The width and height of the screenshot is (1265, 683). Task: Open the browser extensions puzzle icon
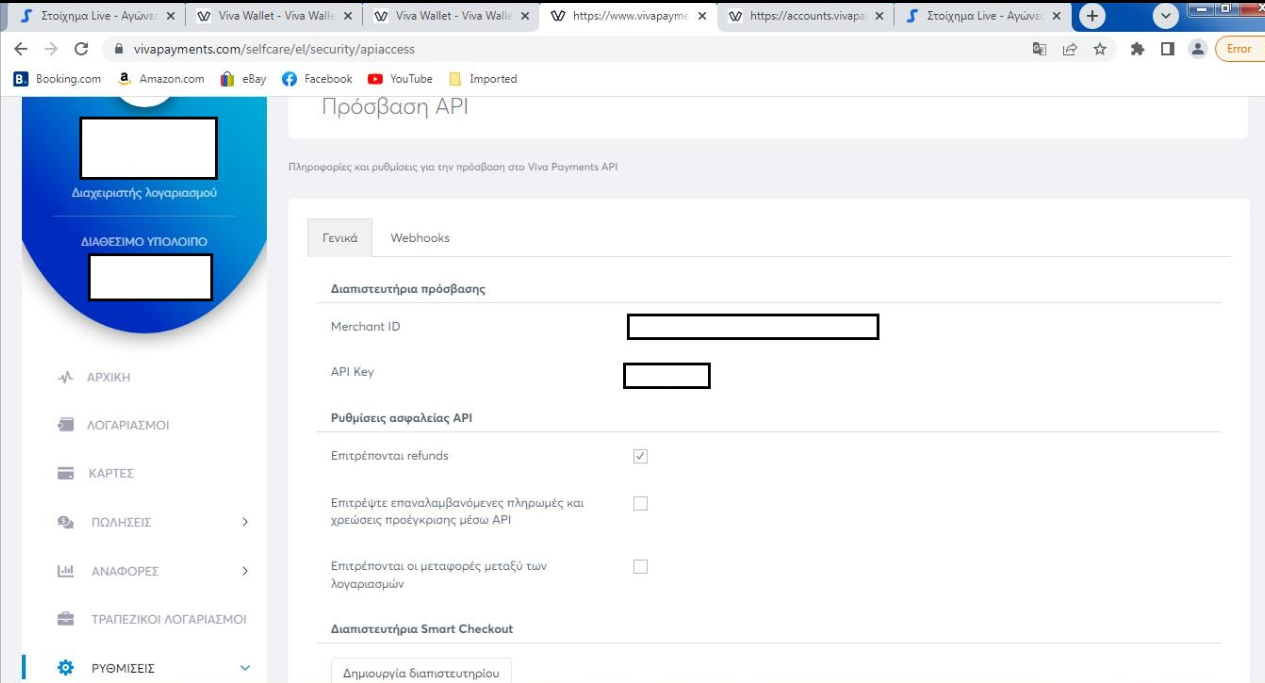click(x=1137, y=49)
